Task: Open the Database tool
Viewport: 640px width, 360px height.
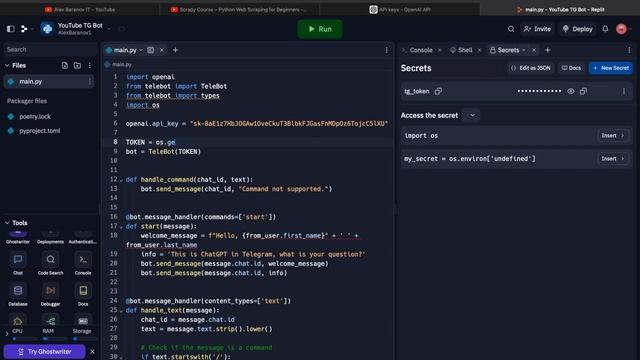Action: [18, 294]
